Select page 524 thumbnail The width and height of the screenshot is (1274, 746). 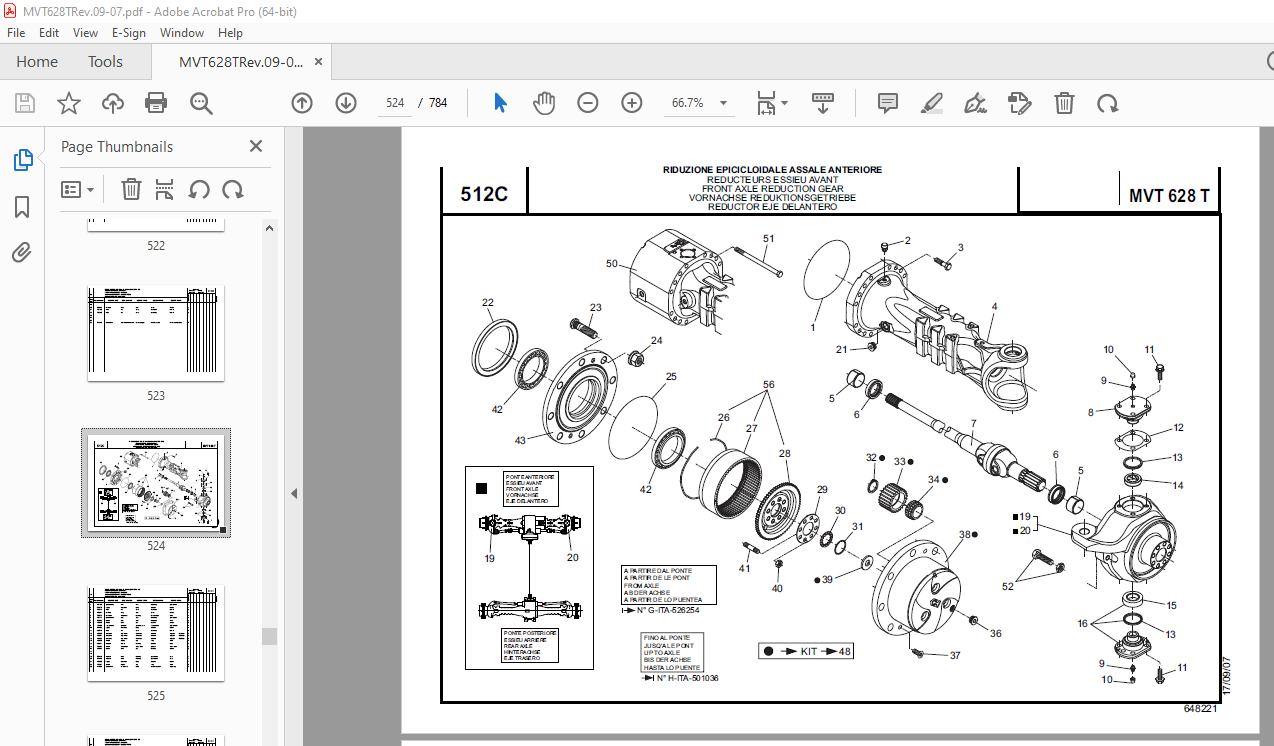pyautogui.click(x=156, y=484)
